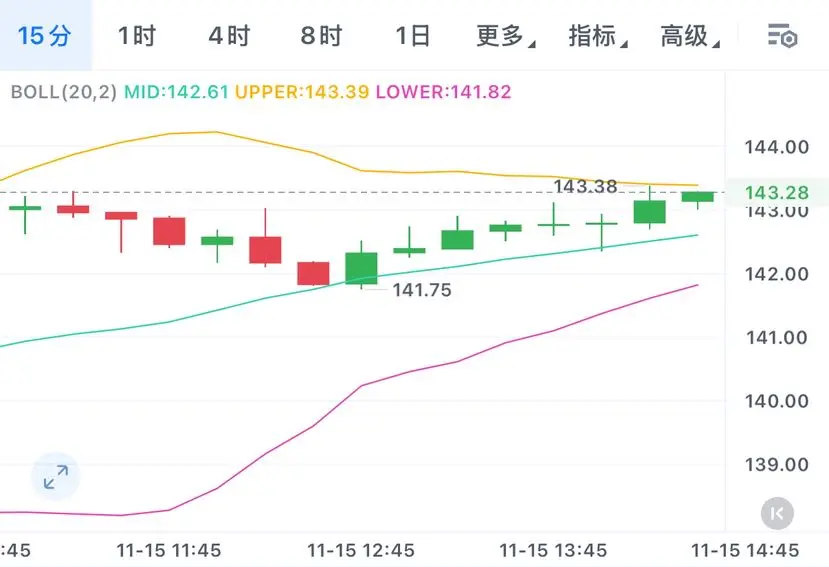
Task: Tap the 141.00 price axis label
Action: pyautogui.click(x=777, y=337)
